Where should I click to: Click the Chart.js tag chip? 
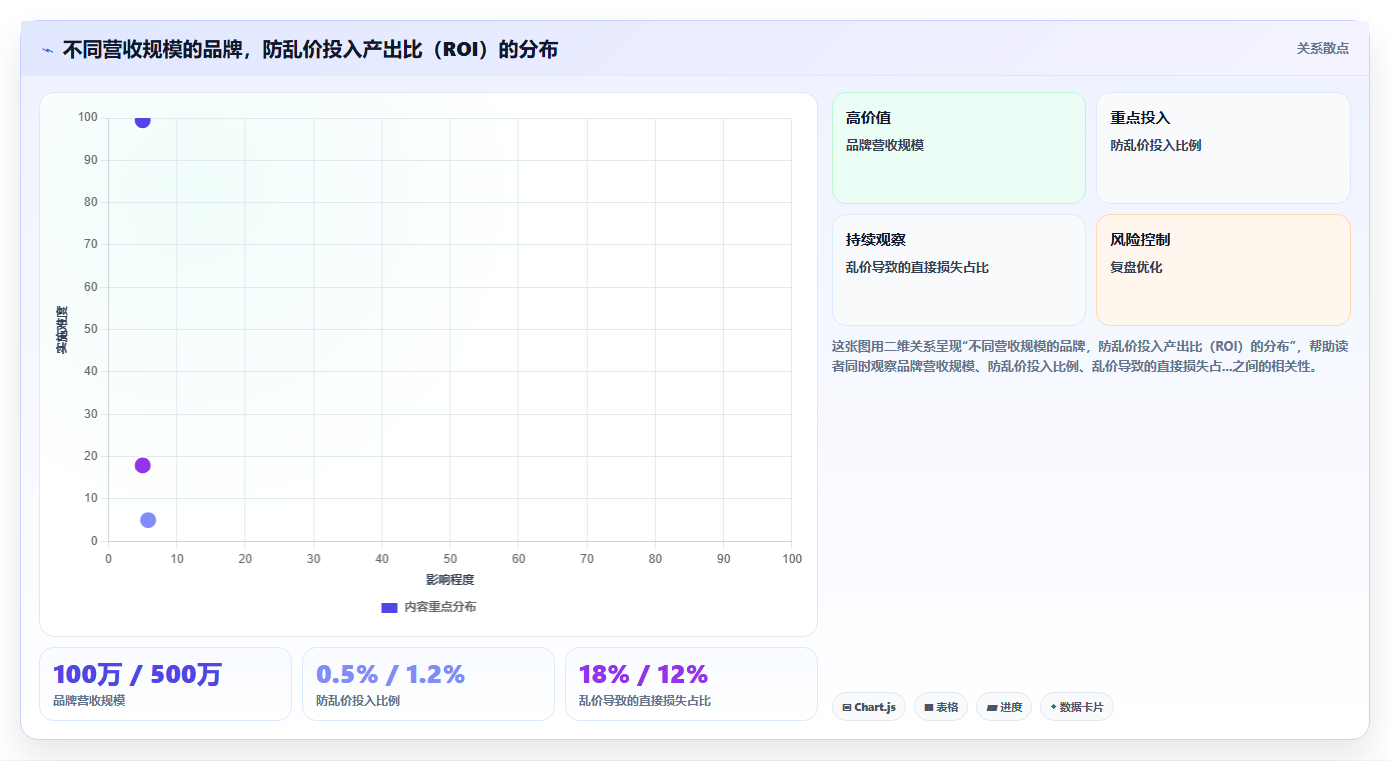coord(869,707)
